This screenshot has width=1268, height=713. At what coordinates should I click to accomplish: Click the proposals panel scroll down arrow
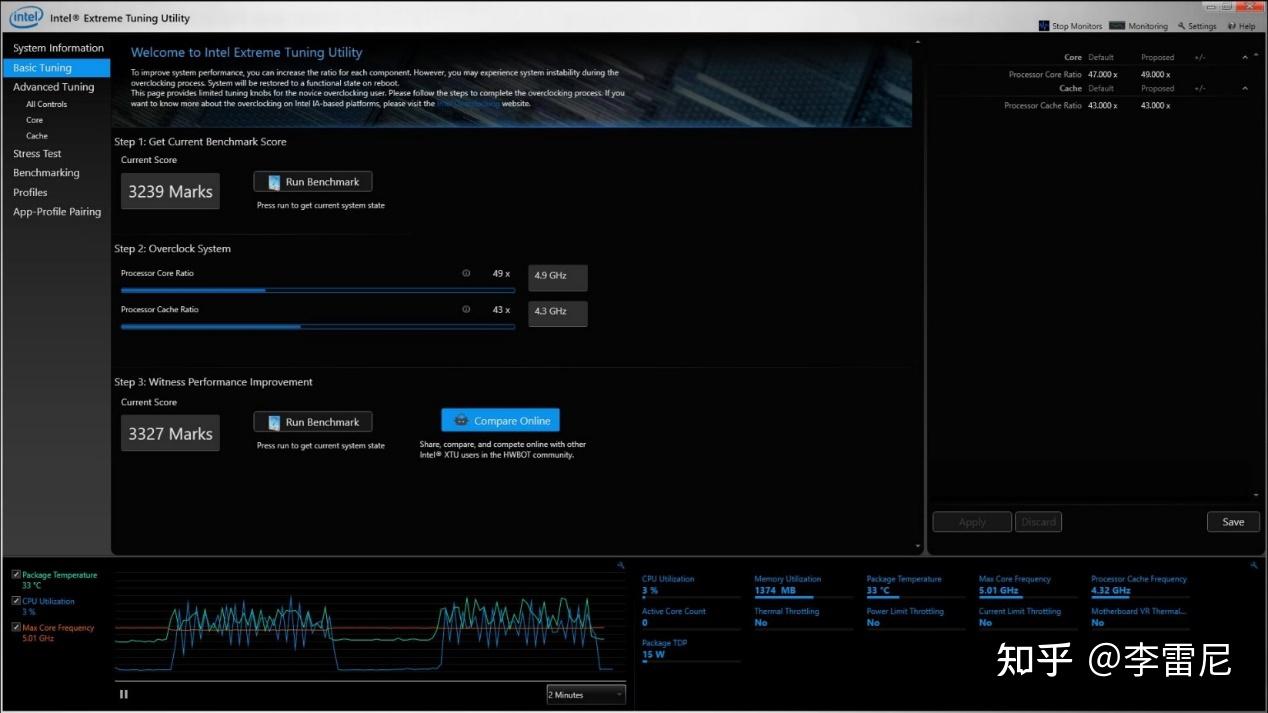coord(1257,495)
